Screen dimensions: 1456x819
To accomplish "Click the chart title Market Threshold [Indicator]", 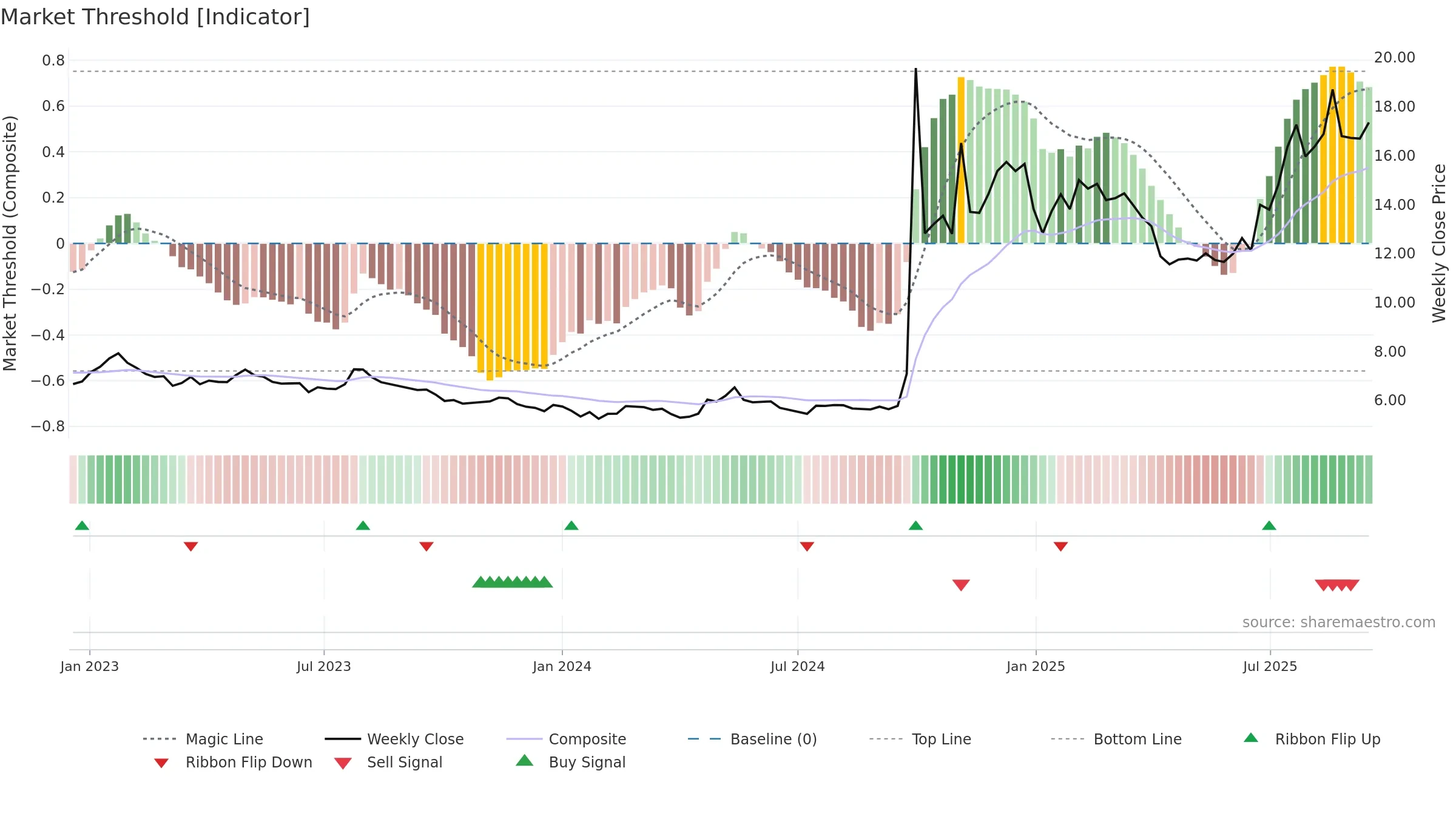I will [155, 17].
